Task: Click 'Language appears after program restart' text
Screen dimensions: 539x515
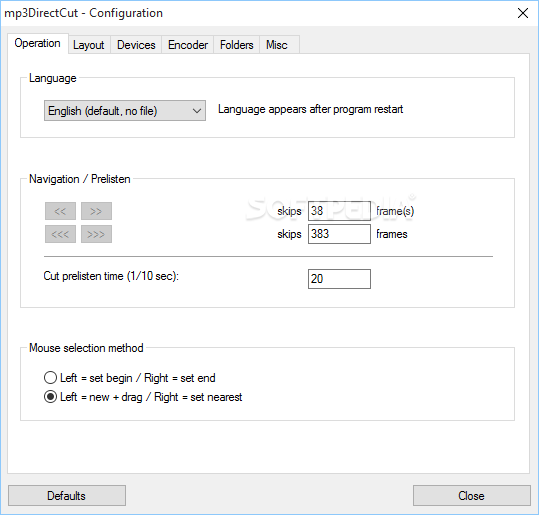Action: coord(310,109)
